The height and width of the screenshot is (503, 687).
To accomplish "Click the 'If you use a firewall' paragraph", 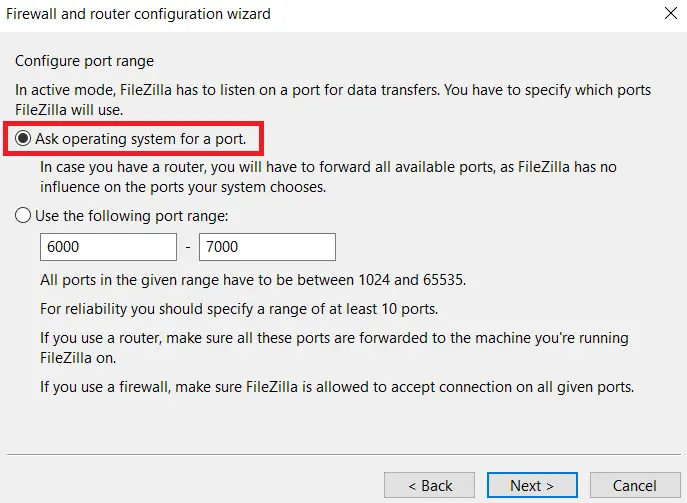I will tap(337, 387).
